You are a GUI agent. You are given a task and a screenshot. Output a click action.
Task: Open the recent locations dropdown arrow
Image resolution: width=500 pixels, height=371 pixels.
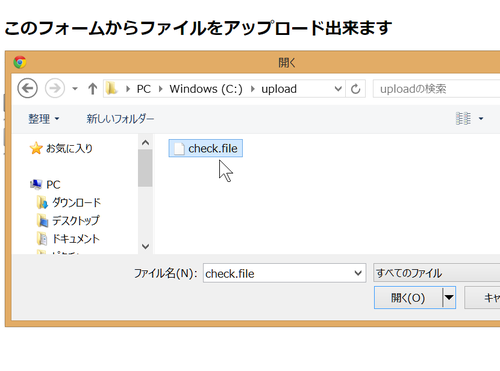(x=75, y=89)
